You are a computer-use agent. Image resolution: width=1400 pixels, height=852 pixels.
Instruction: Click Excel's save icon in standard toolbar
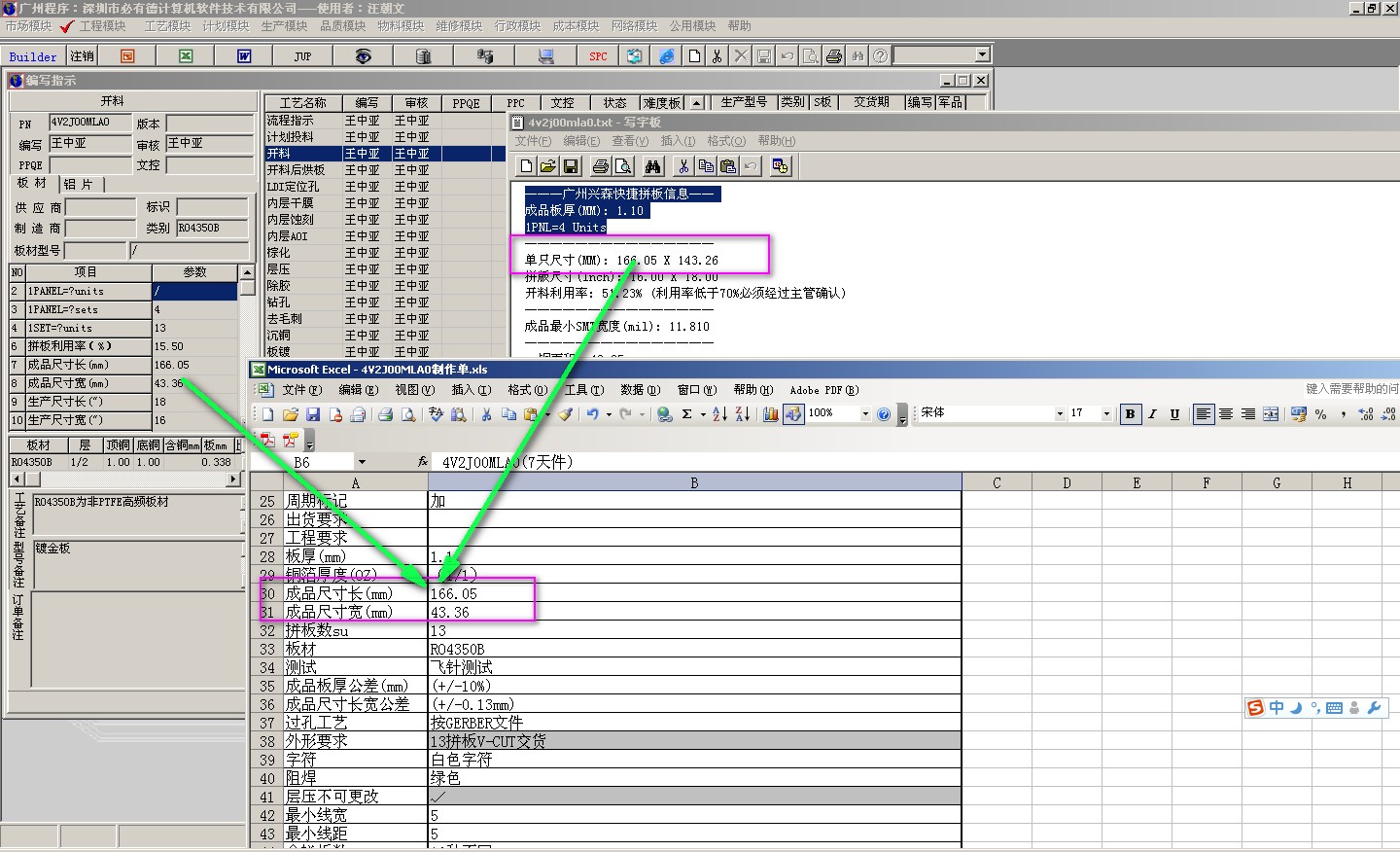313,414
